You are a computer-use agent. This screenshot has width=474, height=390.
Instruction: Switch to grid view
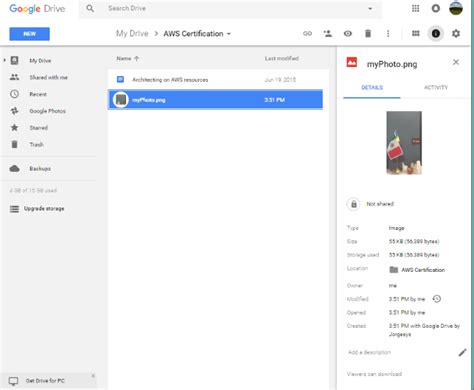pos(415,33)
